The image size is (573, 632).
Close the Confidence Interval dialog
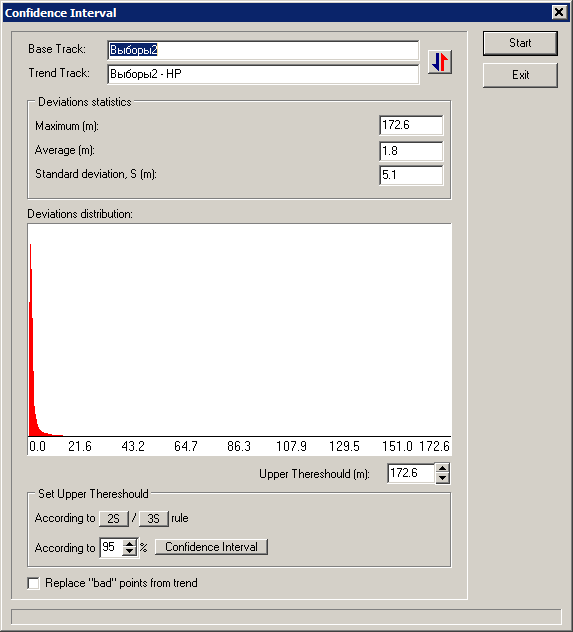point(559,12)
